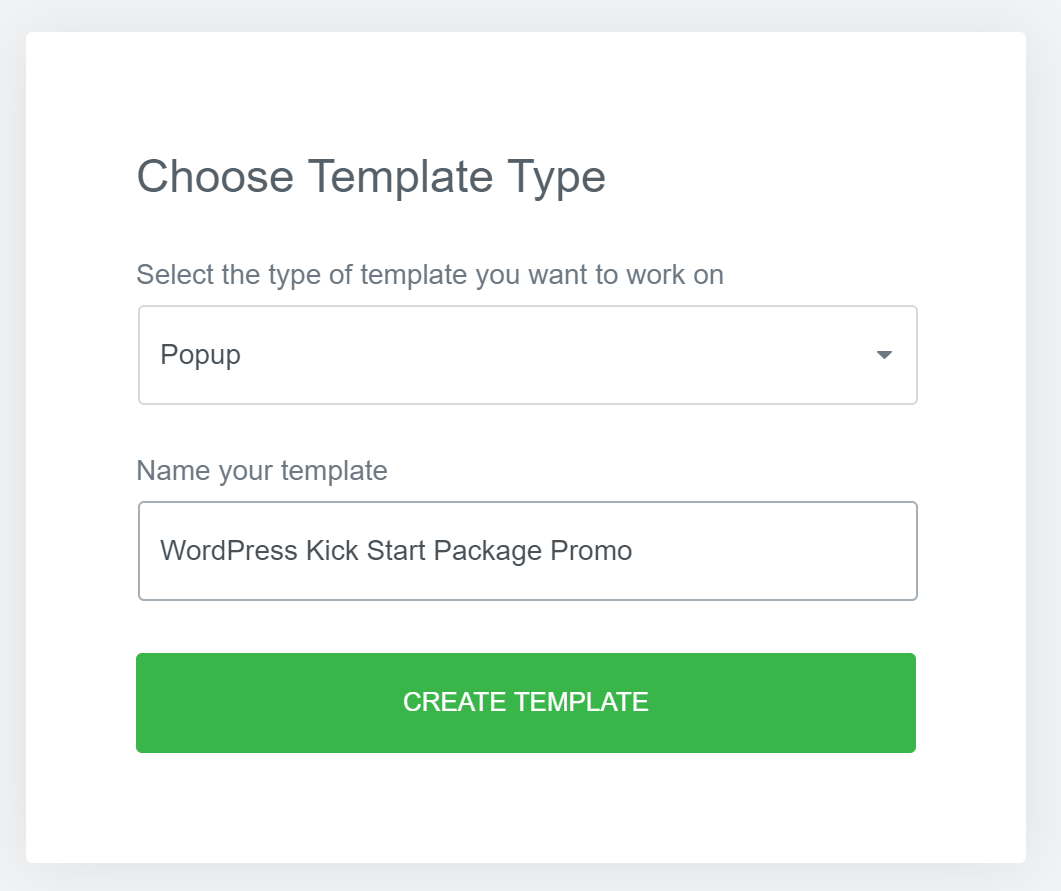
Task: Place cursor on the word Start in name field
Action: click(x=396, y=551)
